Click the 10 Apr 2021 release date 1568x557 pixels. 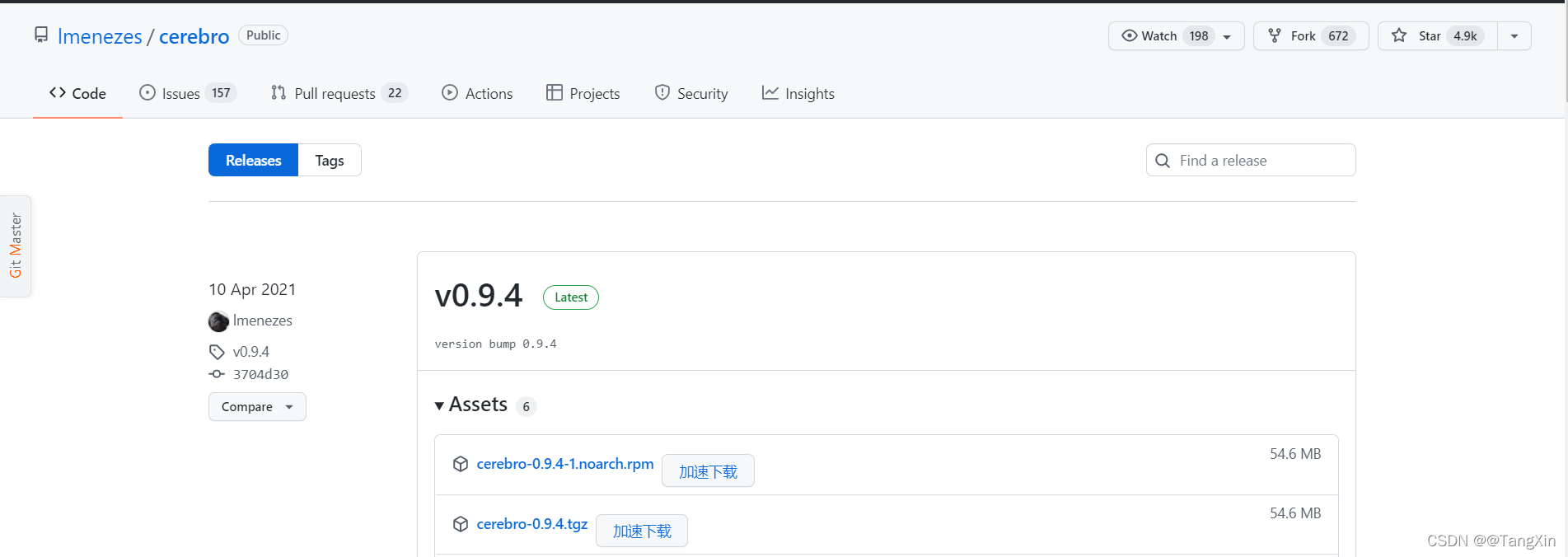coord(252,289)
